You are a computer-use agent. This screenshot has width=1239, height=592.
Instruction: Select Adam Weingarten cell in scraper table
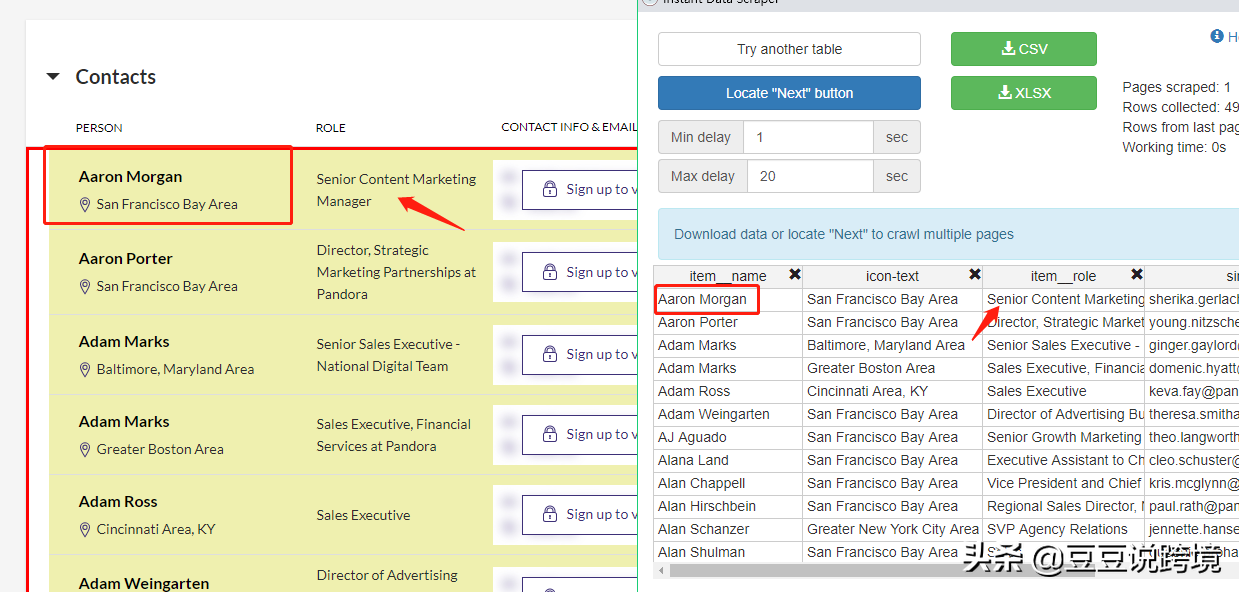[x=728, y=414]
